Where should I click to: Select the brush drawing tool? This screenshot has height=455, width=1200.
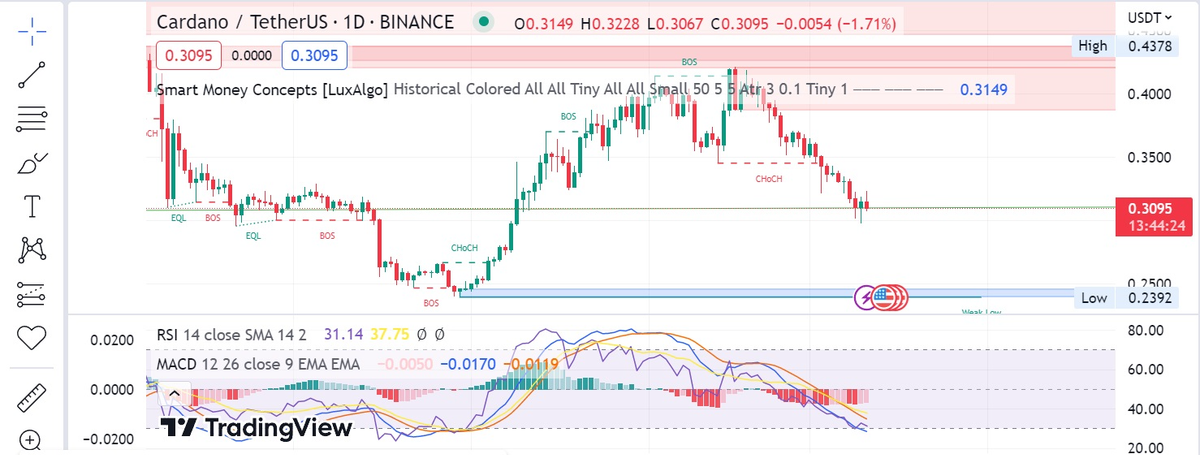coord(32,163)
